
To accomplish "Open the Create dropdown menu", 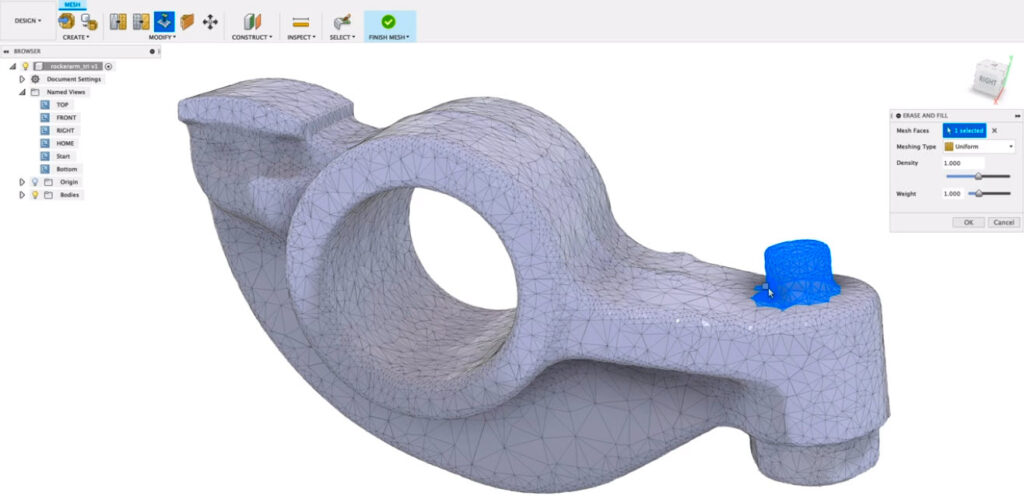I will point(76,37).
